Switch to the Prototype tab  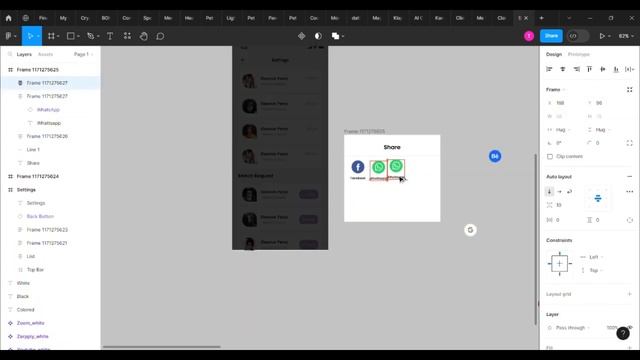pos(578,54)
